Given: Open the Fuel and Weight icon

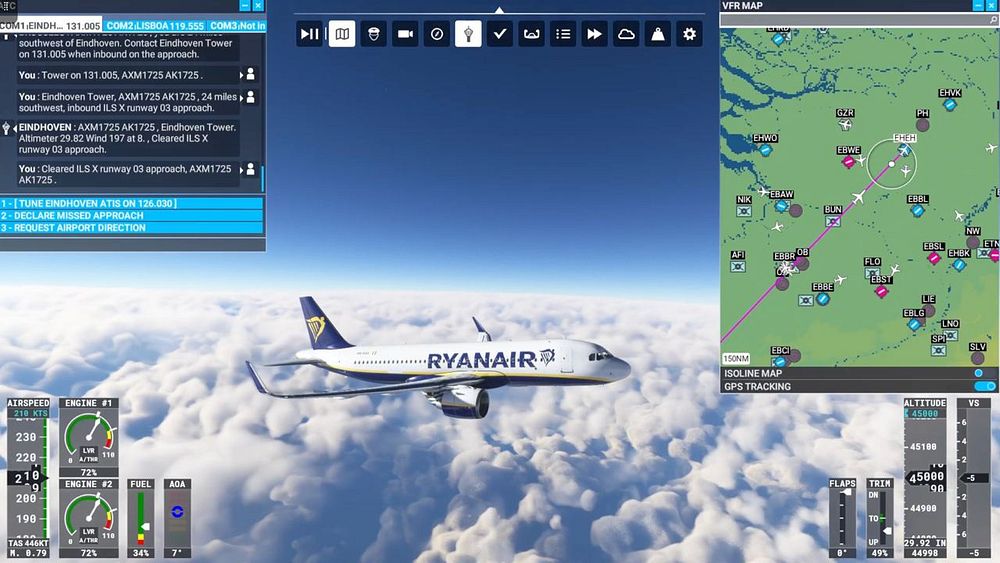Looking at the screenshot, I should pos(658,34).
